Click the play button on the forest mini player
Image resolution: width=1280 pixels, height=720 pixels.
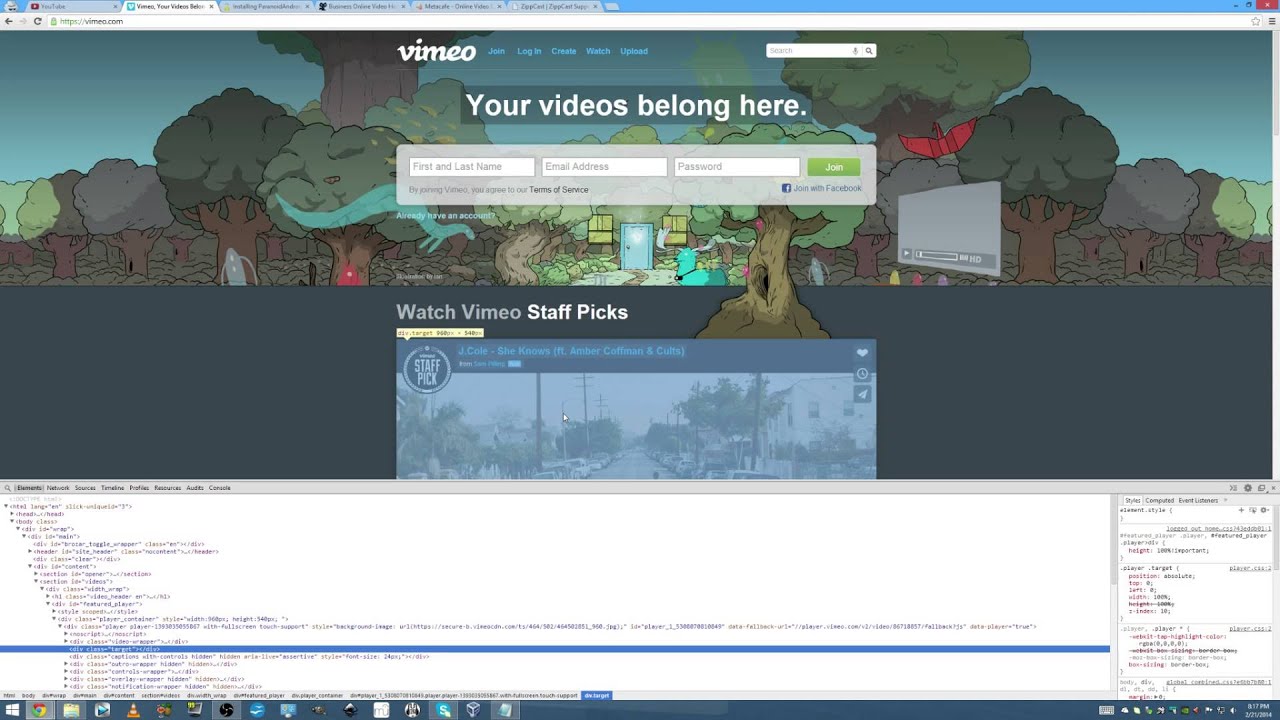pos(907,254)
